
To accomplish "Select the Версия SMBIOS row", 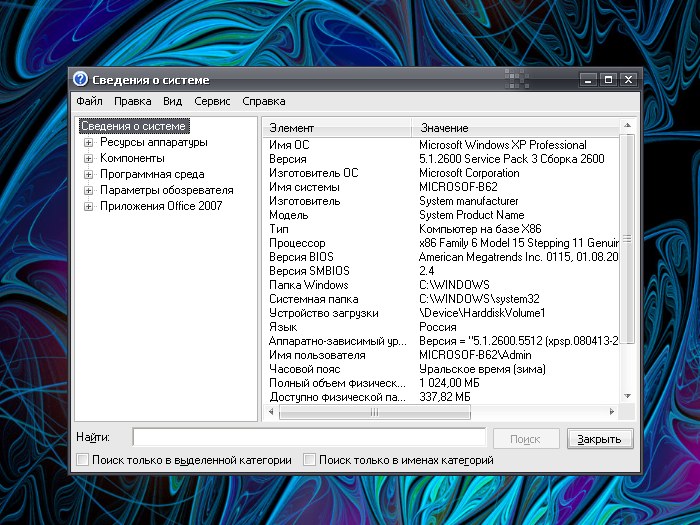I will pyautogui.click(x=442, y=271).
